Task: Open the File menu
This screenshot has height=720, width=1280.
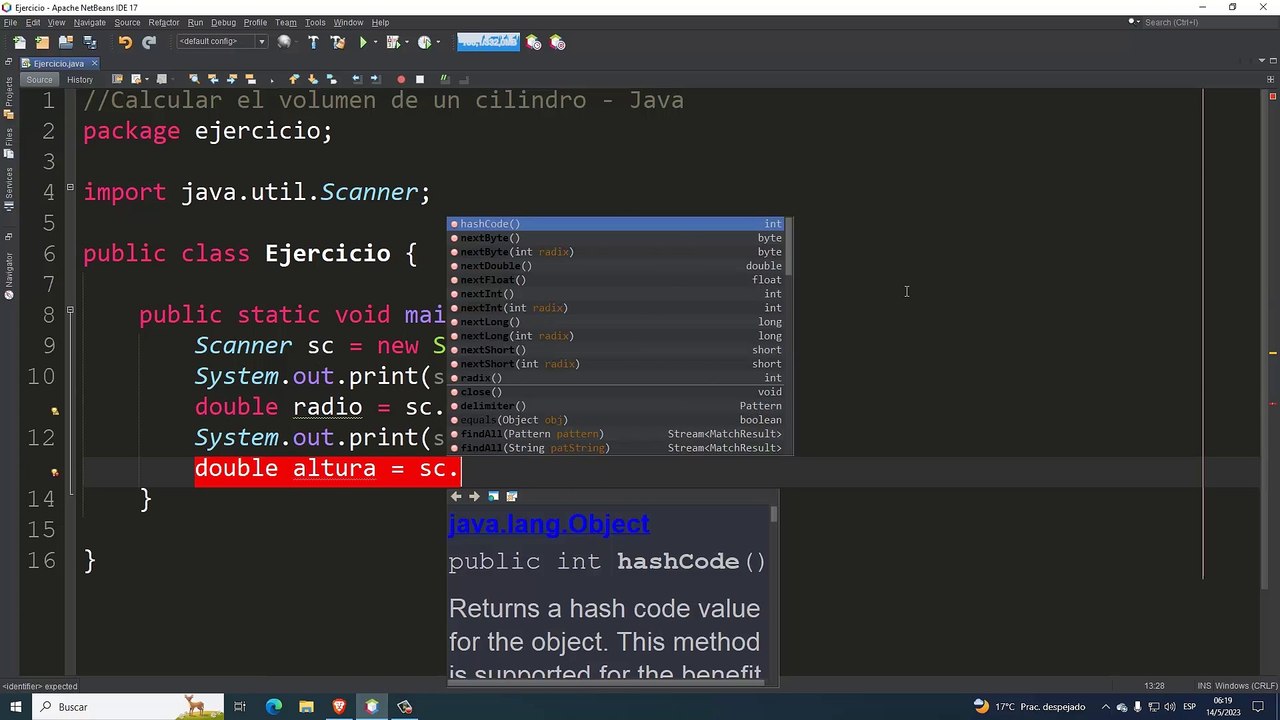Action: 10,22
